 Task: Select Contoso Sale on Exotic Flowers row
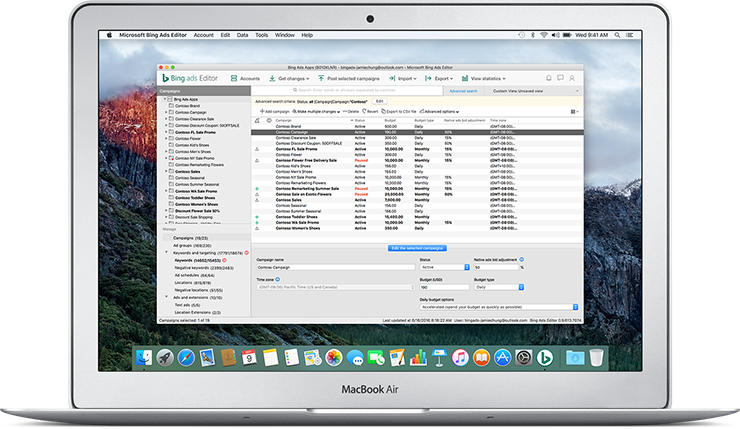tap(417, 194)
